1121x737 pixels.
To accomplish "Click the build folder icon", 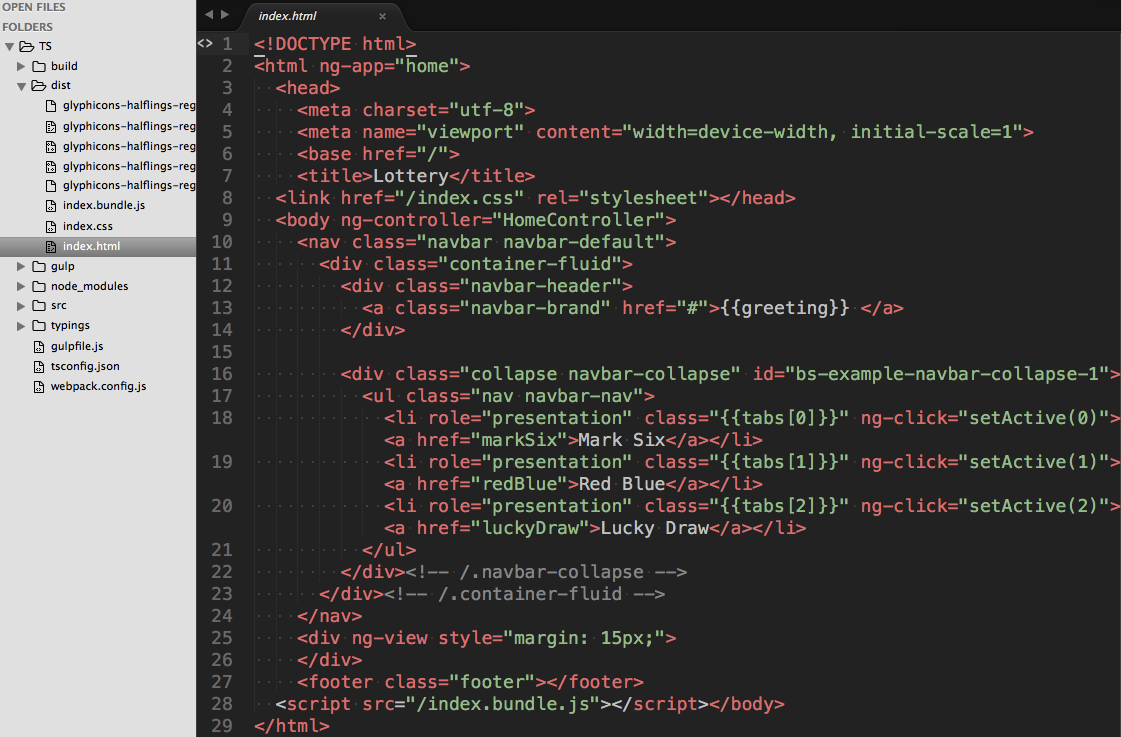I will point(39,66).
